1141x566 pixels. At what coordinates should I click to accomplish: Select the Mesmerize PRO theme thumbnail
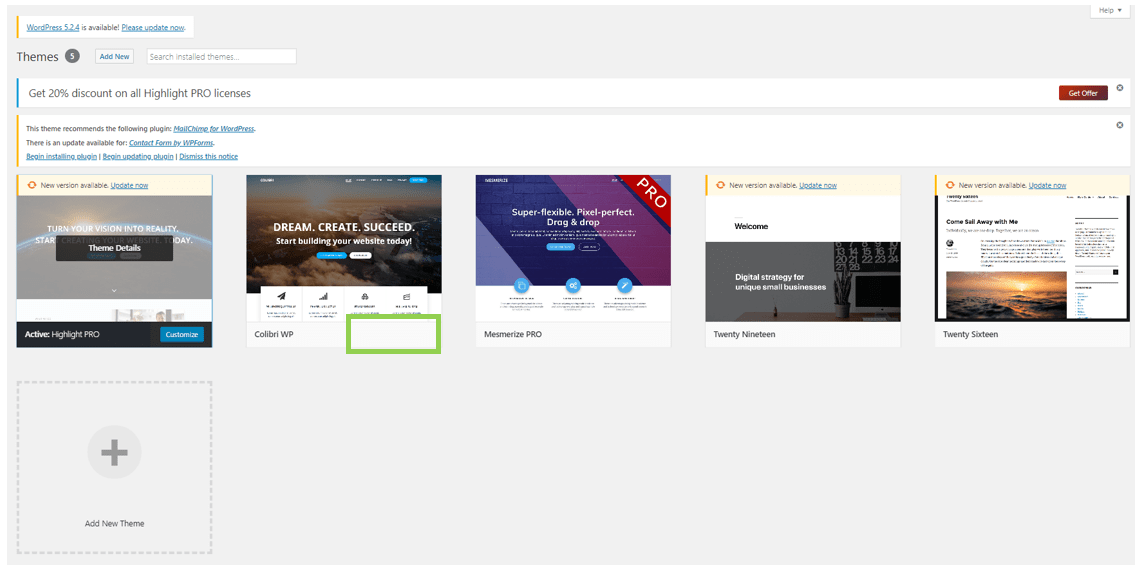[x=573, y=248]
